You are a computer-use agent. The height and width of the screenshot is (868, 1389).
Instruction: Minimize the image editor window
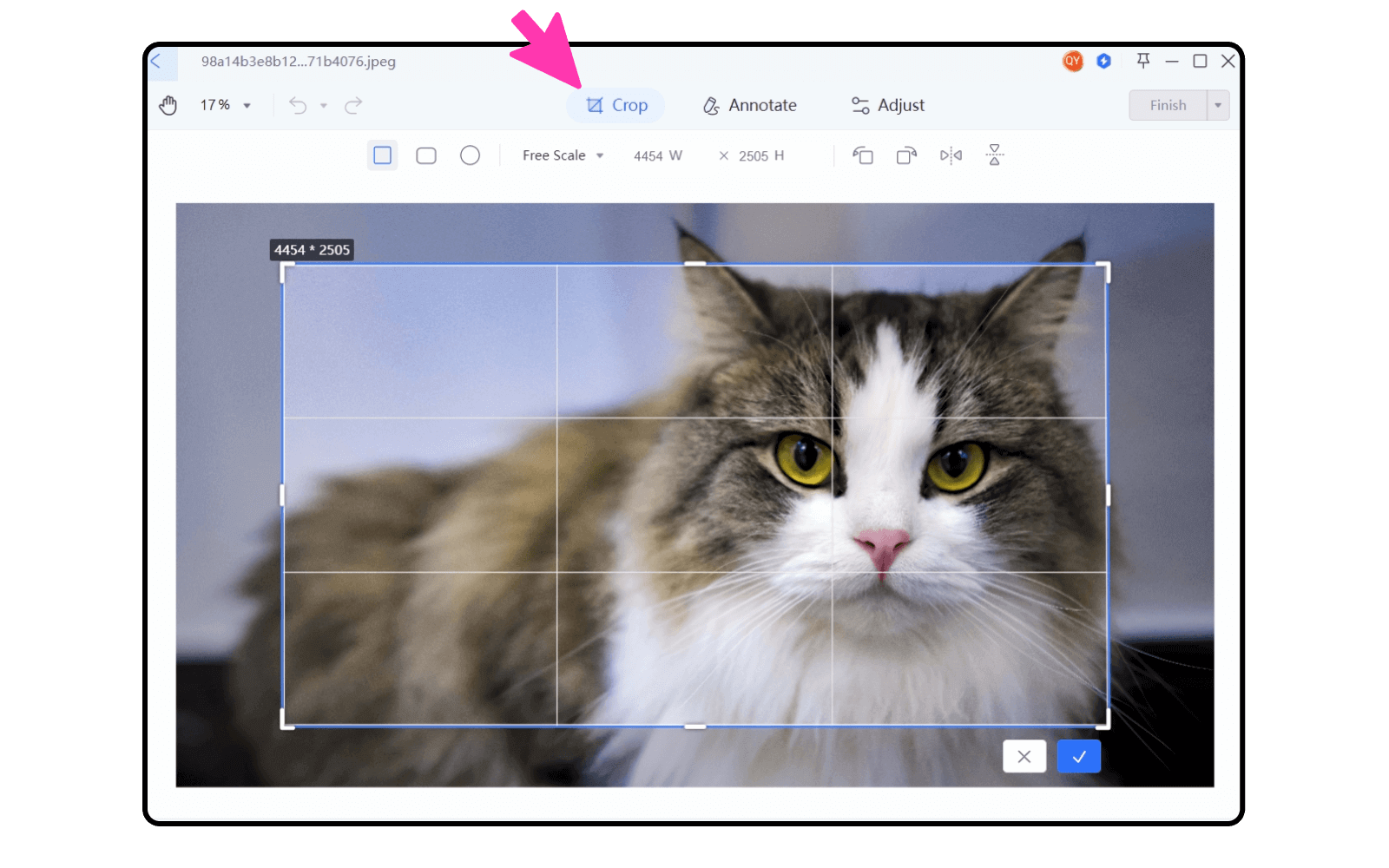(x=1172, y=61)
